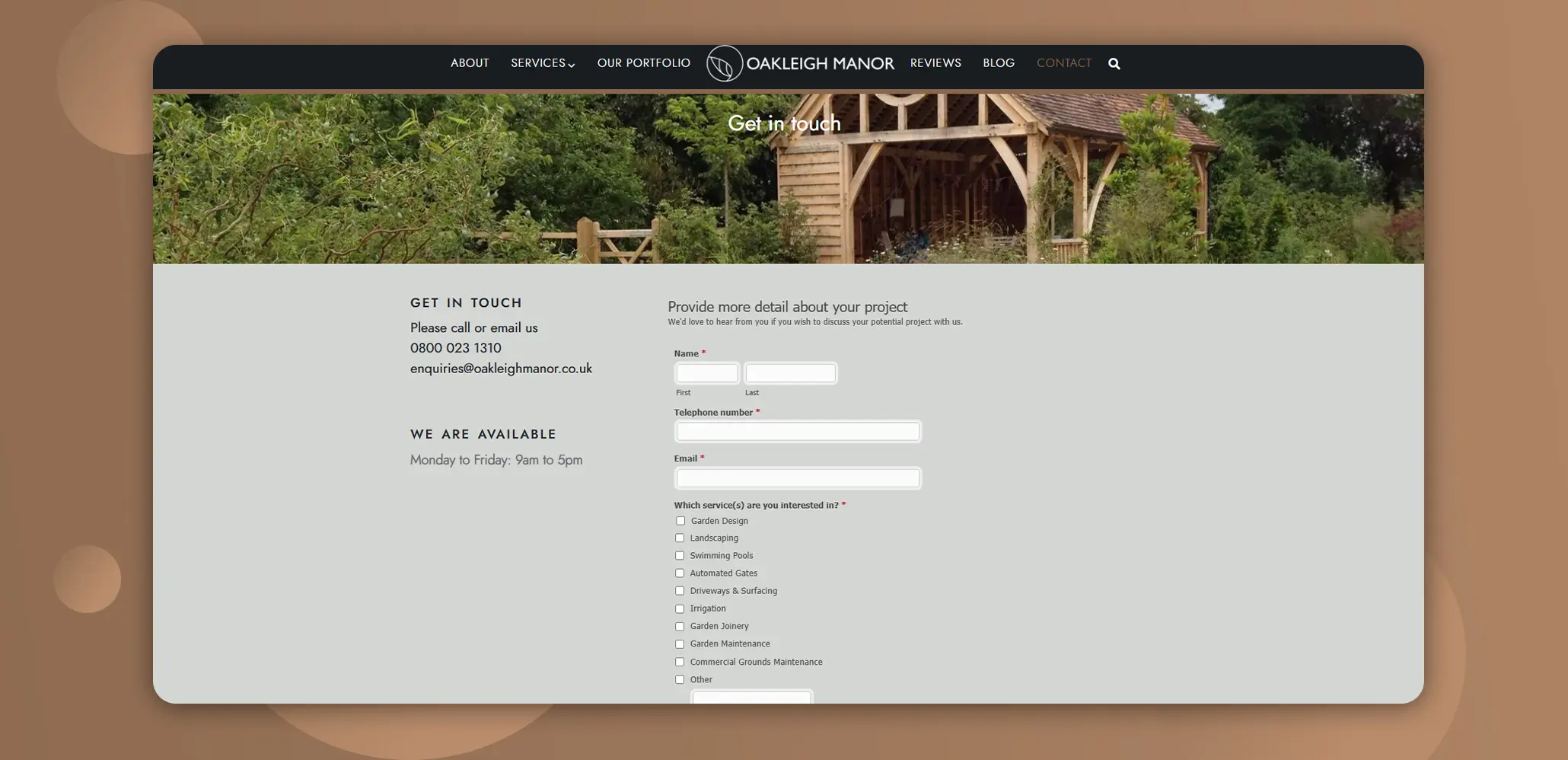The image size is (1568, 760).
Task: Click the Oakleigh Manor leaf logo
Action: (x=724, y=64)
